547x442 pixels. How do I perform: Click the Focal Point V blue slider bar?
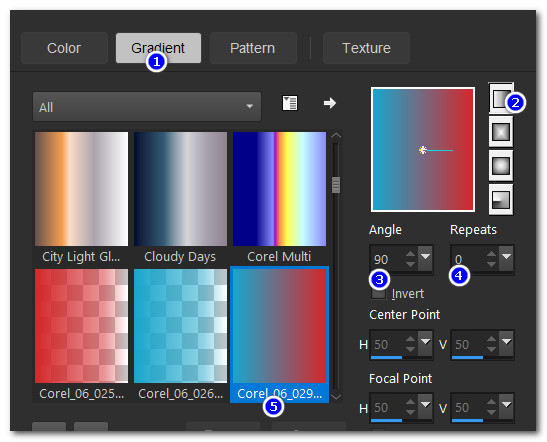(467, 421)
